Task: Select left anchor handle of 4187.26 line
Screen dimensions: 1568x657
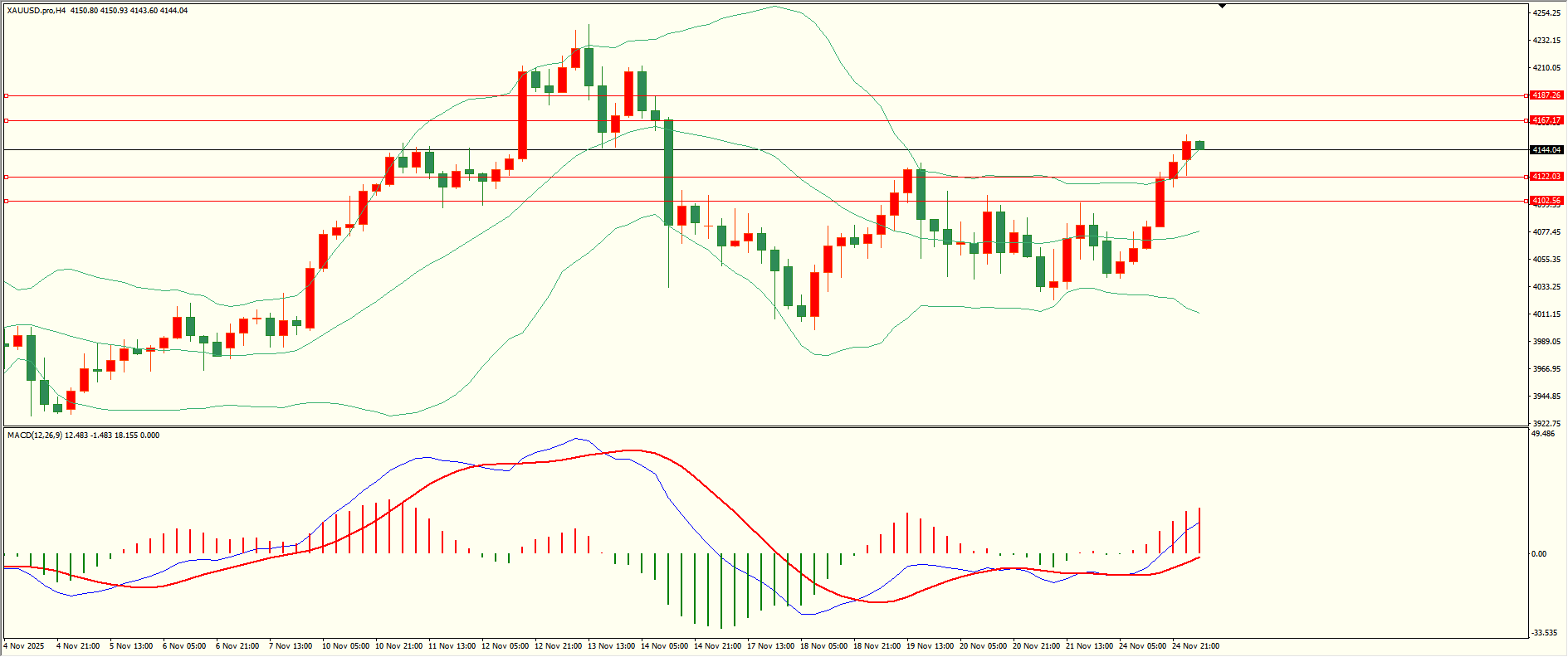Action: tap(7, 96)
